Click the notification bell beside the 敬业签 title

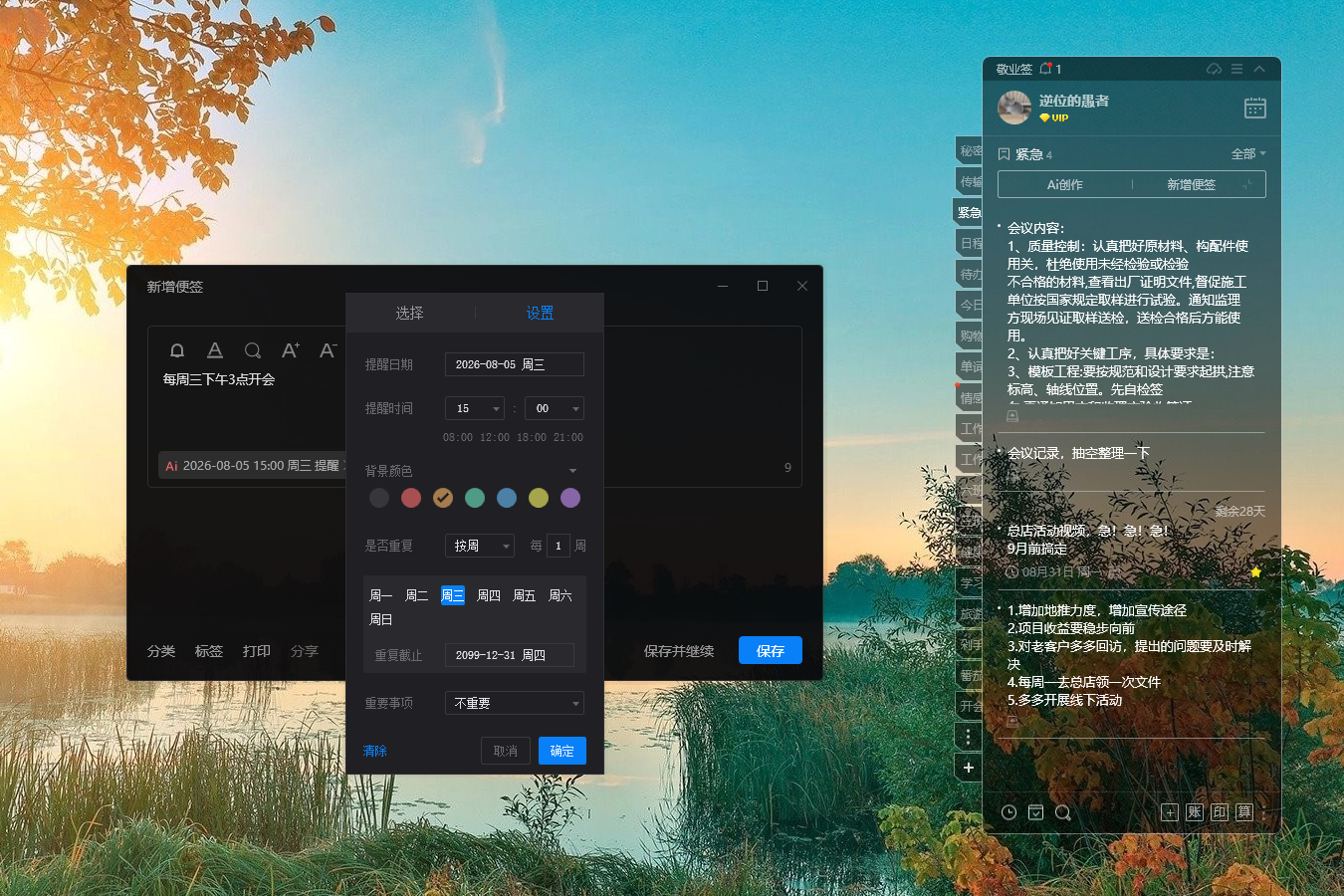point(1045,69)
